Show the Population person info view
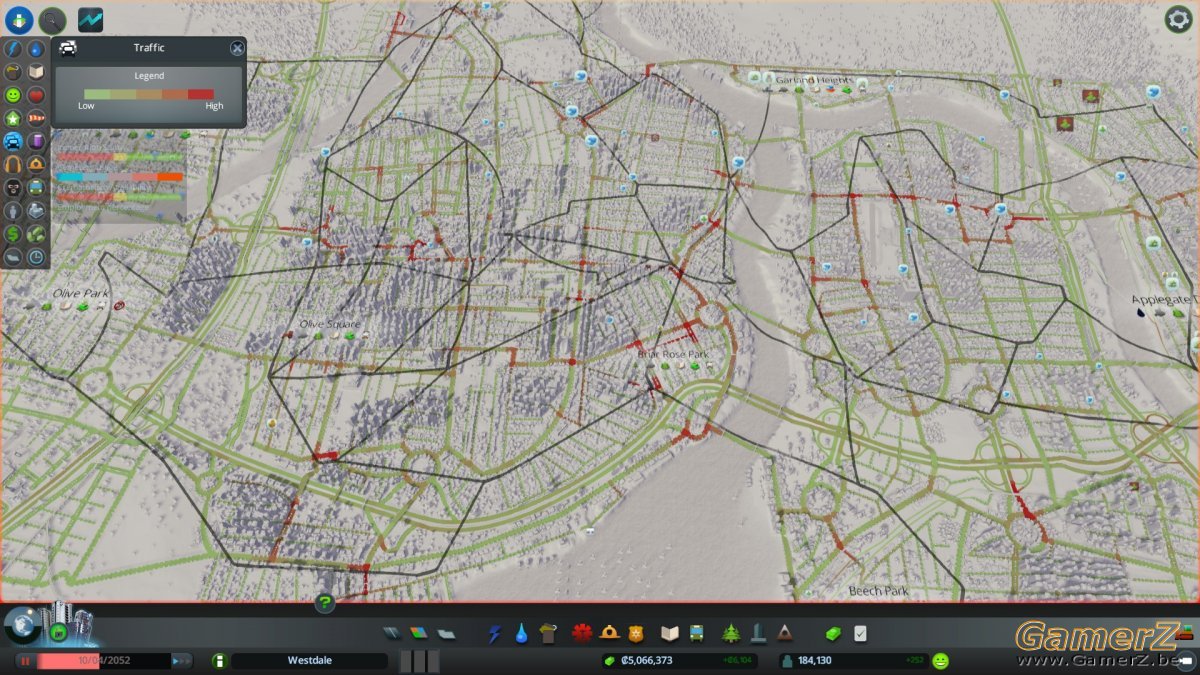Image resolution: width=1200 pixels, height=675 pixels. (x=13, y=210)
